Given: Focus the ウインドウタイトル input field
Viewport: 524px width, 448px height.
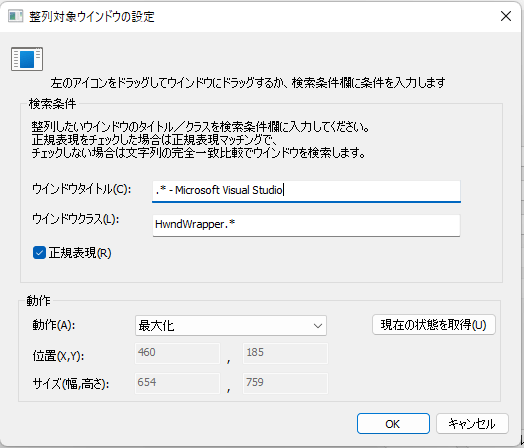Looking at the screenshot, I should click(306, 191).
